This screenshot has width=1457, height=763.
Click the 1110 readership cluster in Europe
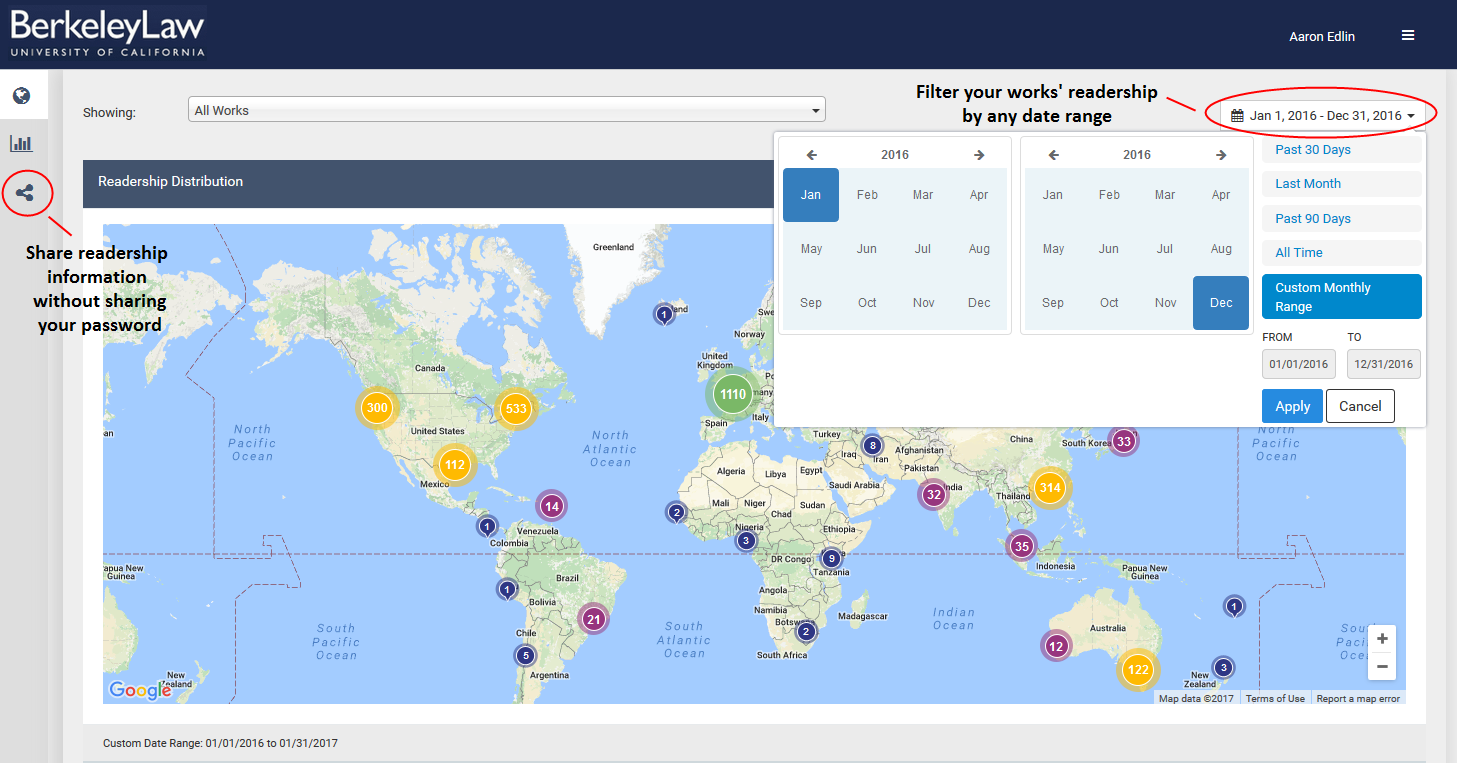tap(733, 394)
